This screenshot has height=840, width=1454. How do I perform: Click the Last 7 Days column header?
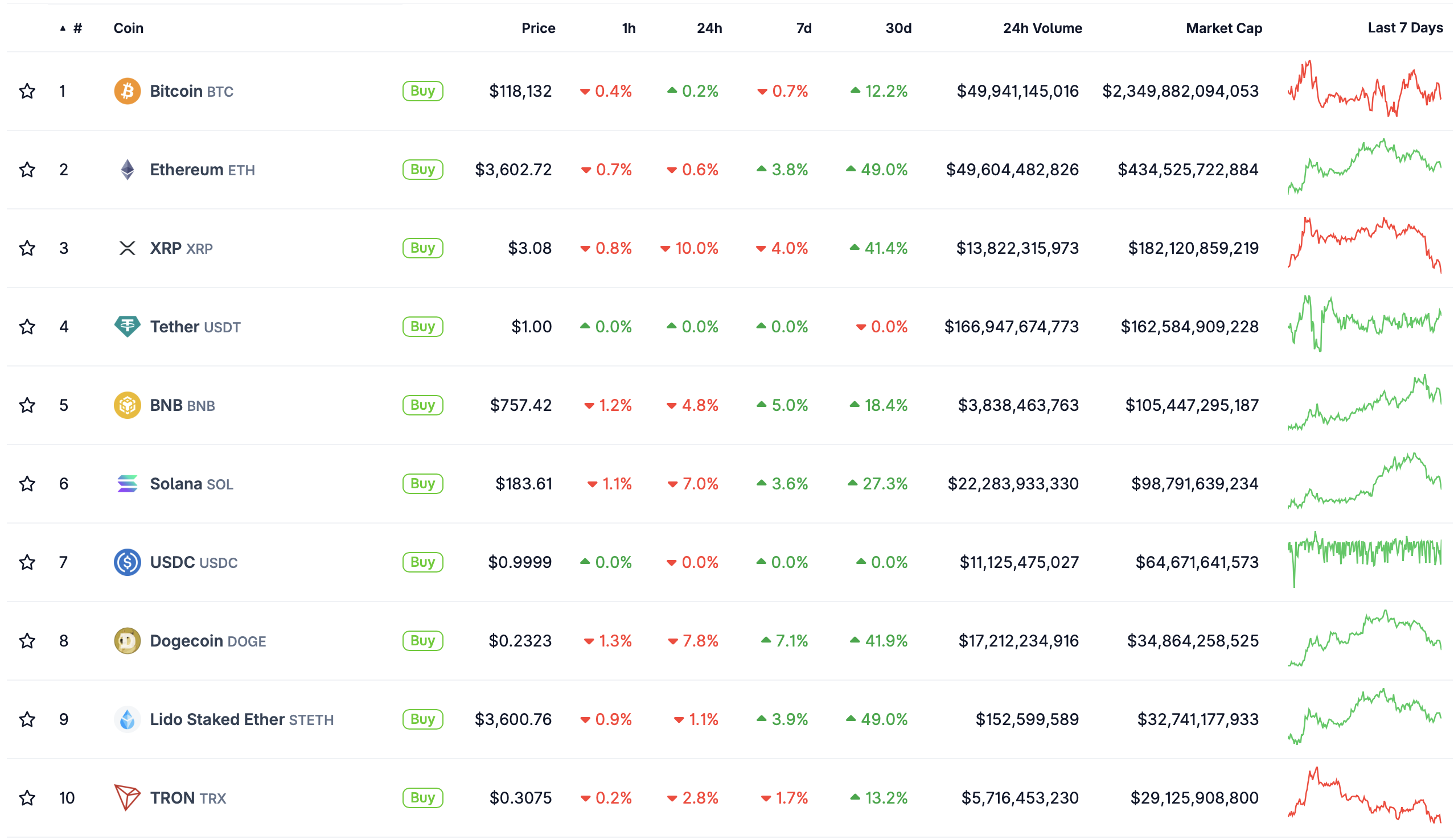click(1405, 28)
